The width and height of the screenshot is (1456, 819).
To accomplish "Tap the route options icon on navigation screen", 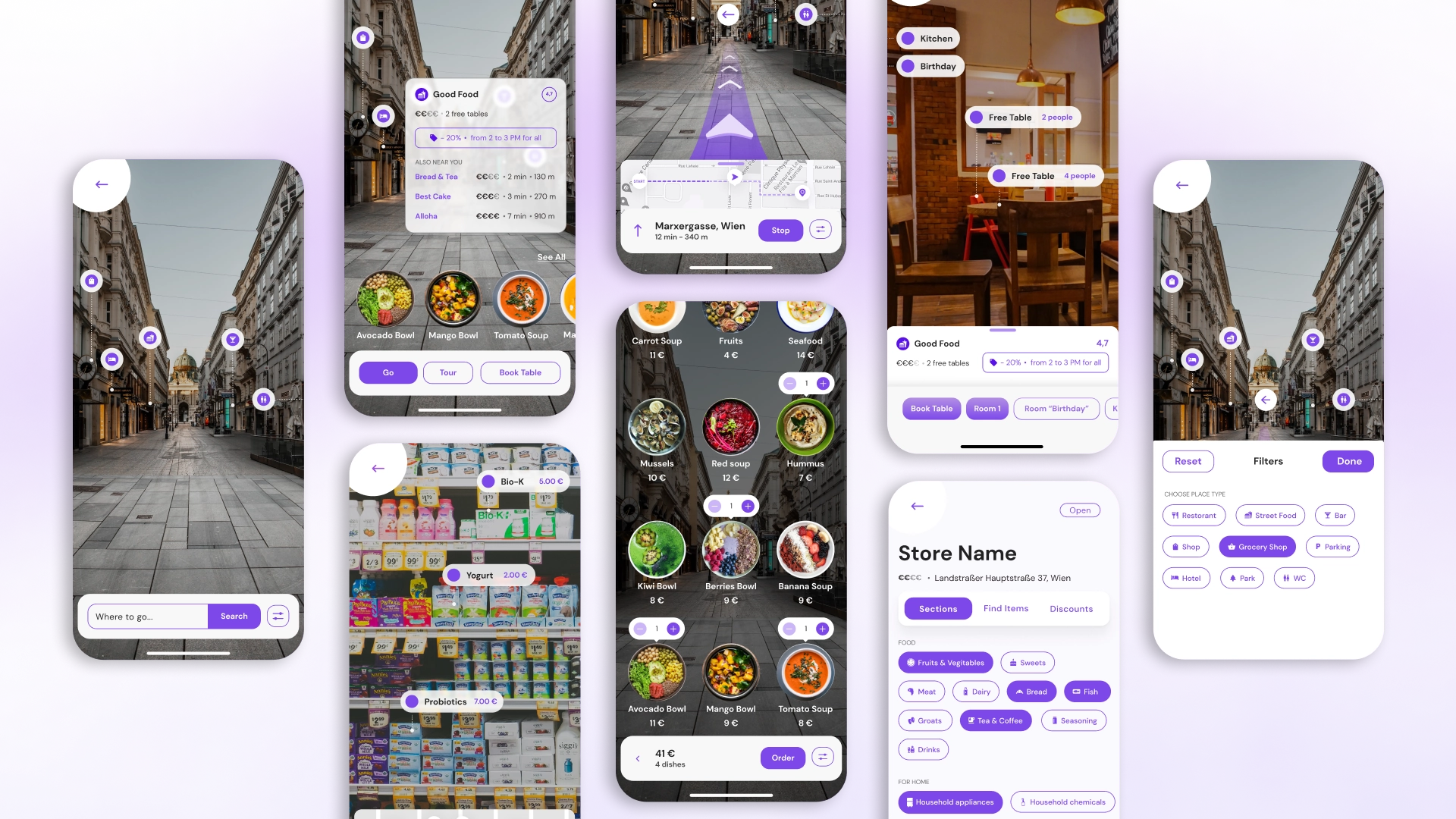I will (x=820, y=230).
